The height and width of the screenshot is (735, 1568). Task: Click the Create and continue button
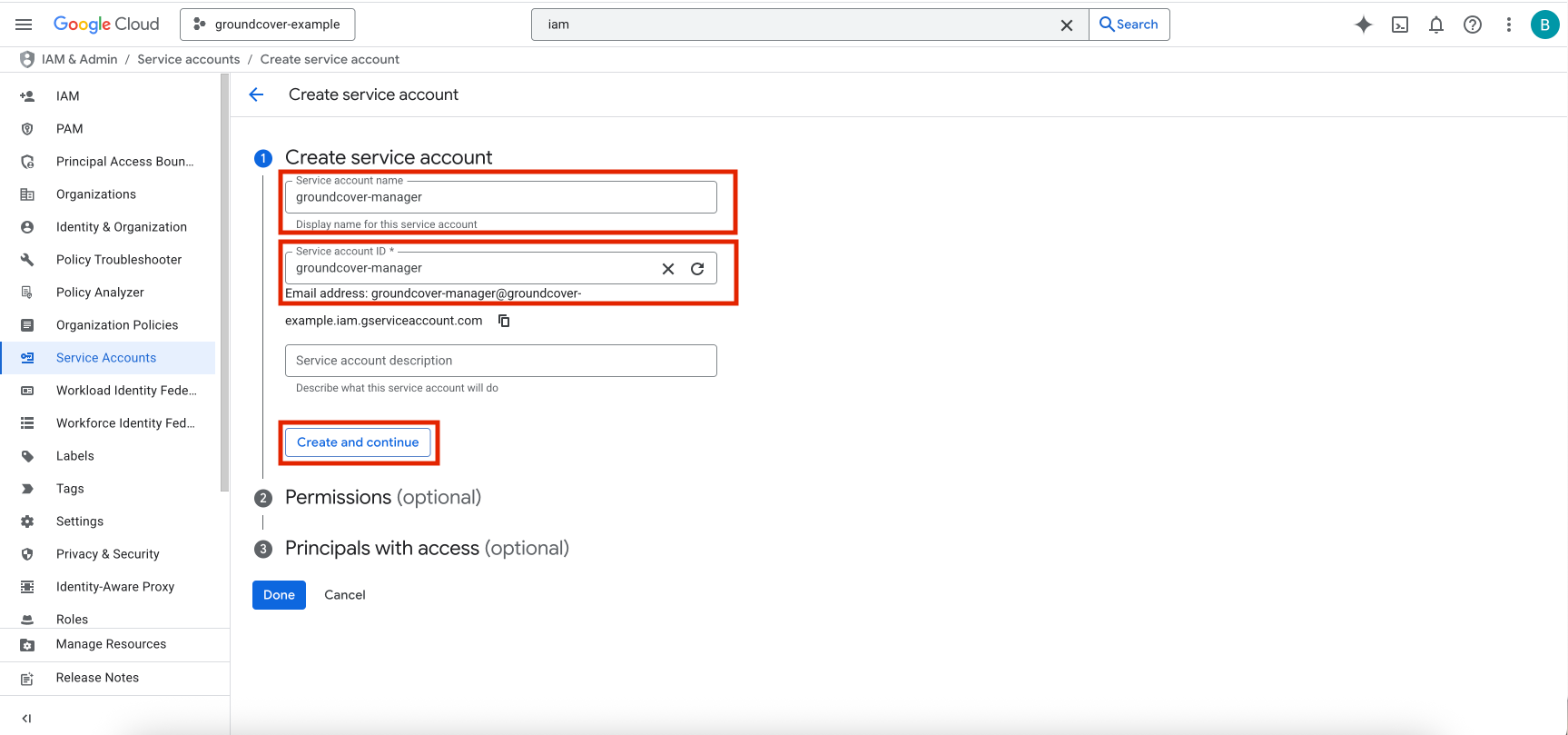coord(358,442)
